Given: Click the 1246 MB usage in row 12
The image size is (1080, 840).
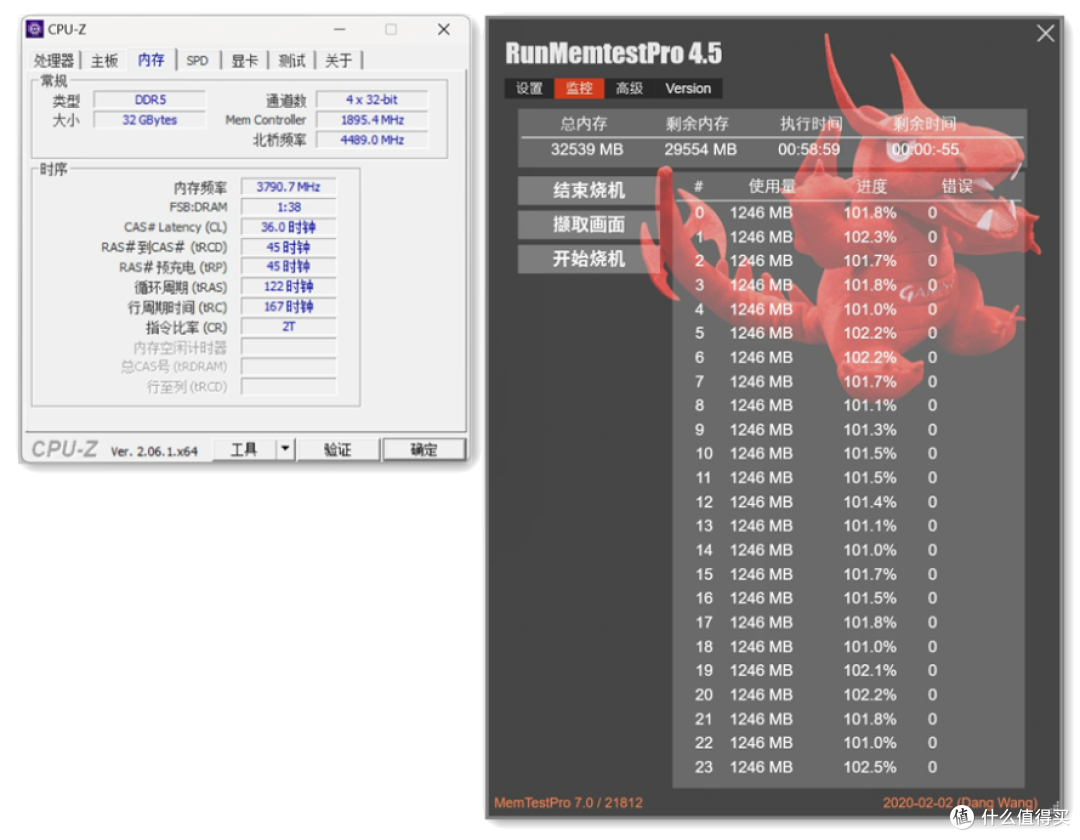Looking at the screenshot, I should pos(761,502).
